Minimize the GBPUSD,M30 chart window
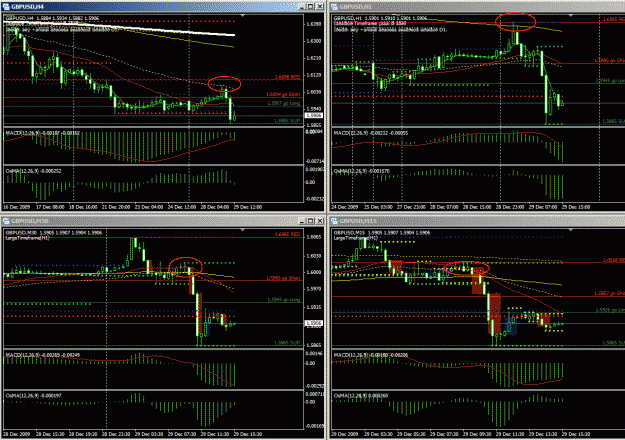 tap(302, 221)
